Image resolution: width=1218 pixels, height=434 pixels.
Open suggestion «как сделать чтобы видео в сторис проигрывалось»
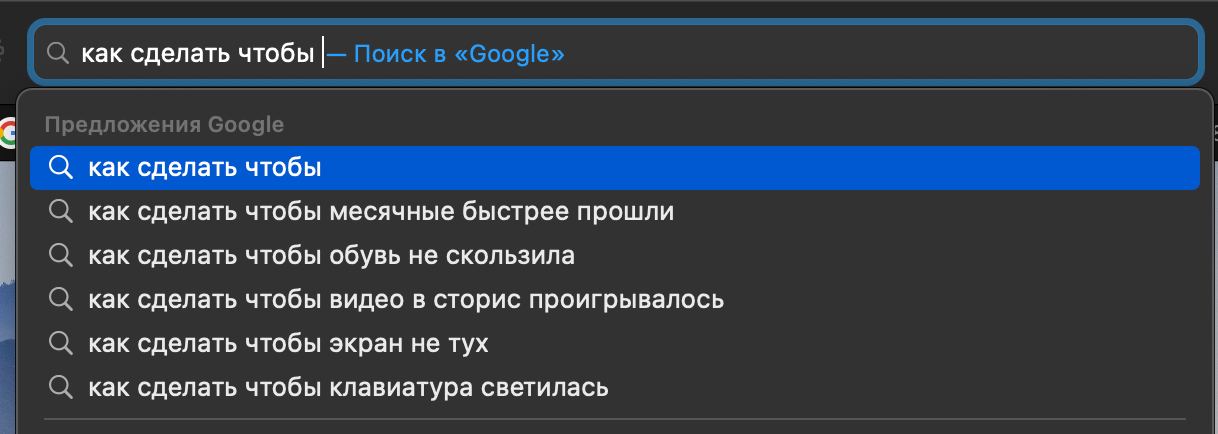405,299
